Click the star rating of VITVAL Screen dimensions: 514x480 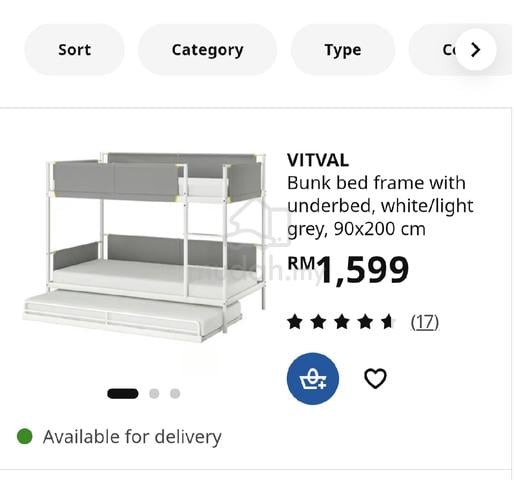pyautogui.click(x=342, y=322)
